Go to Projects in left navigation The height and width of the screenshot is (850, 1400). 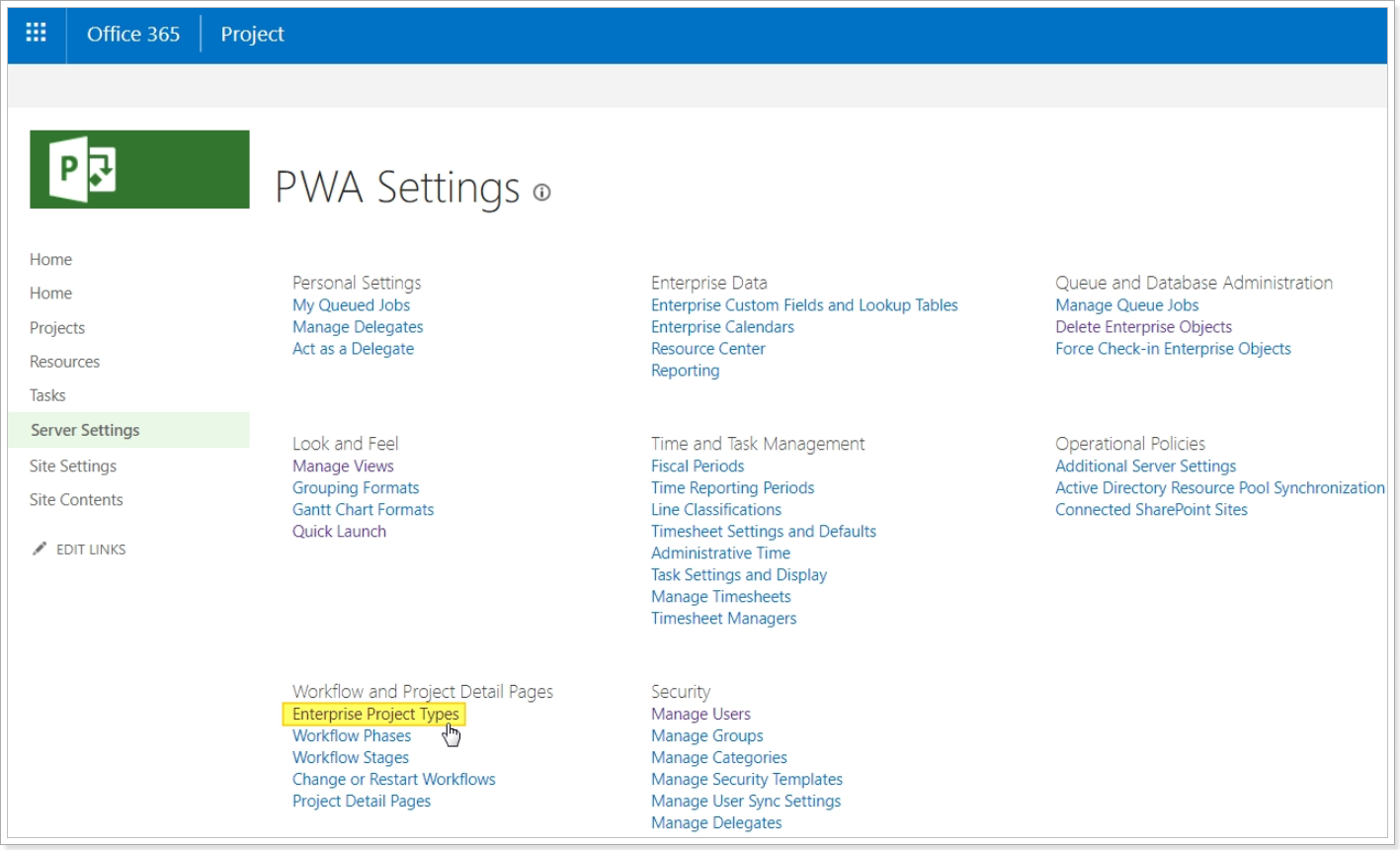(x=57, y=328)
